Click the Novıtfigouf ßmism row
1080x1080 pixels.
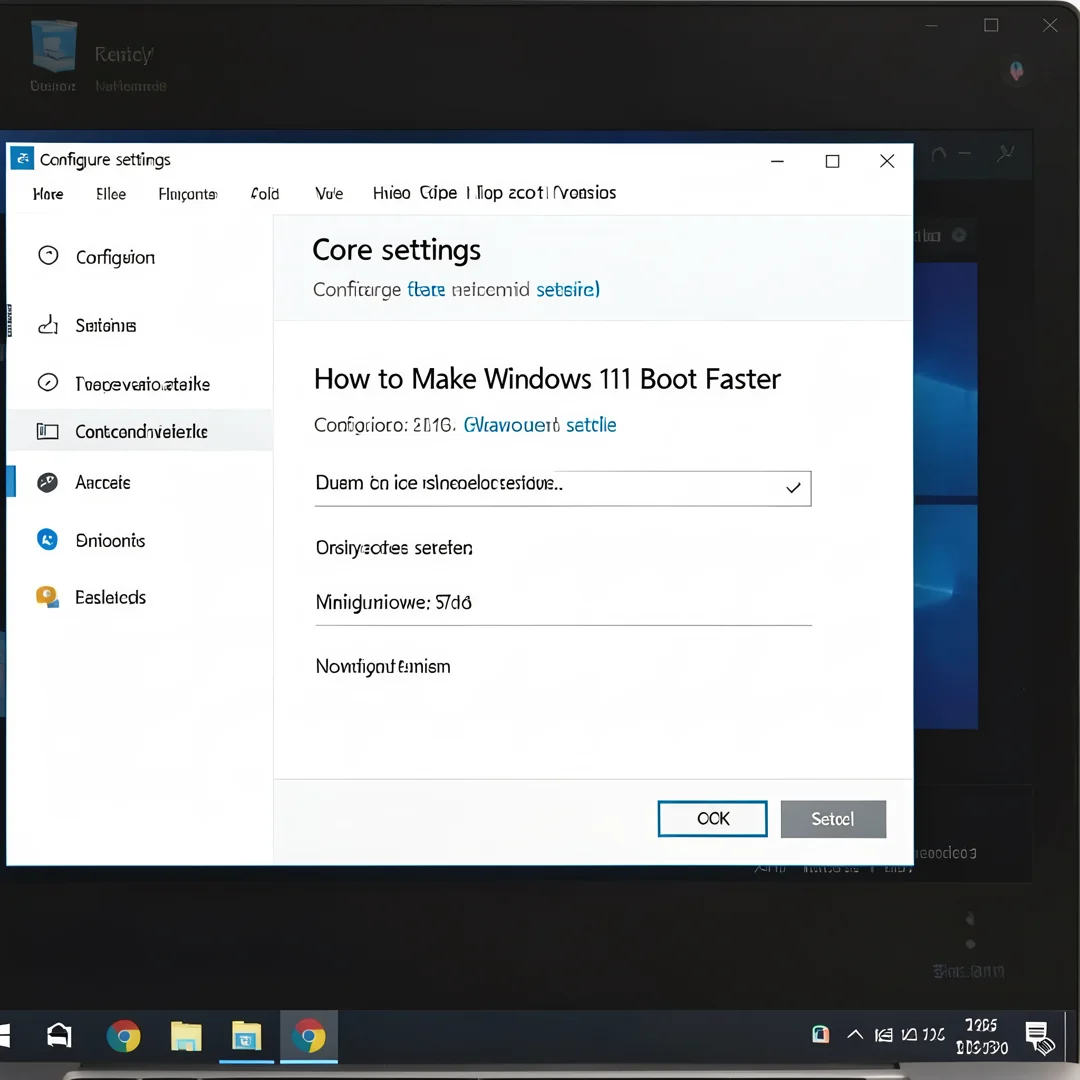tap(383, 667)
